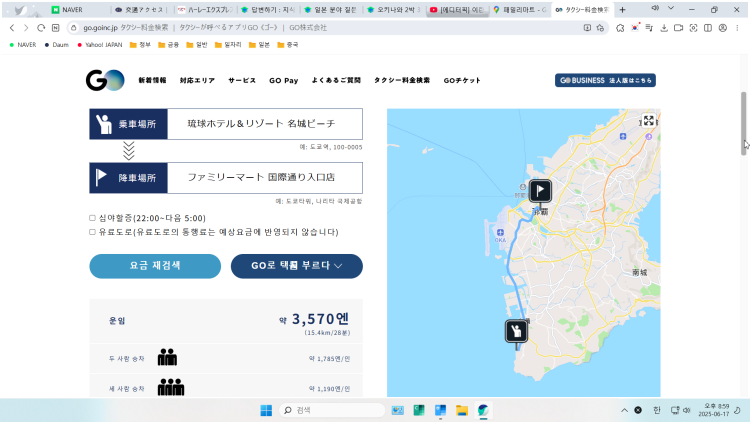
Task: Click the tab audio speaker icon
Action: point(655,8)
